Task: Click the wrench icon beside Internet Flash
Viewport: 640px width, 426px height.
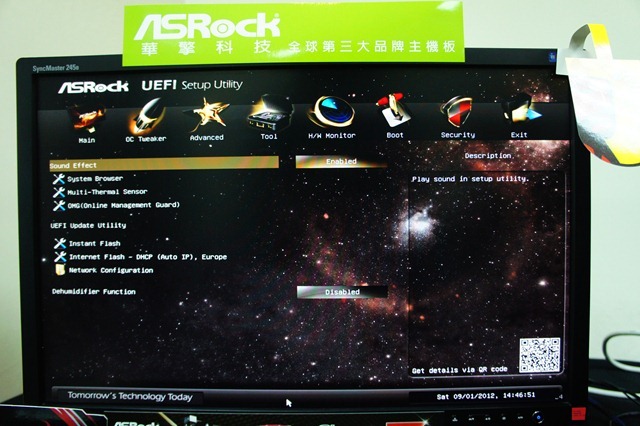Action: click(x=60, y=257)
